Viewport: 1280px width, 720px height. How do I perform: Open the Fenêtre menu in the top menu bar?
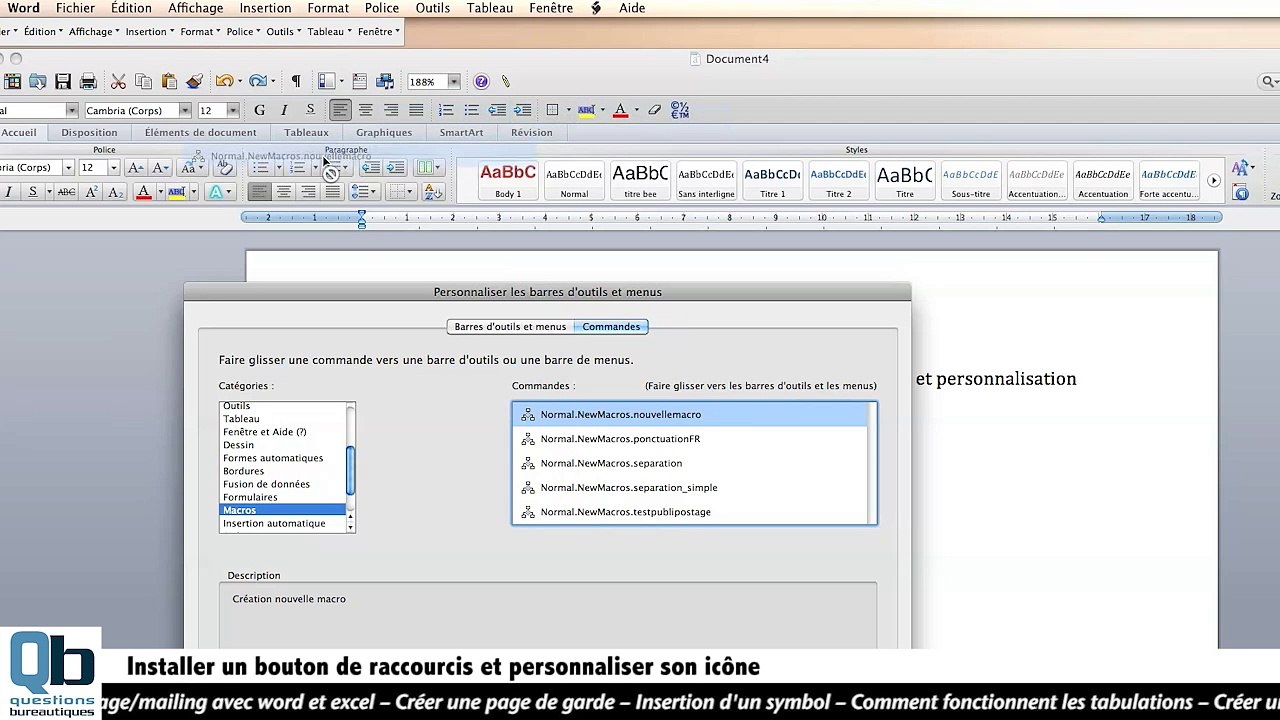(x=550, y=8)
